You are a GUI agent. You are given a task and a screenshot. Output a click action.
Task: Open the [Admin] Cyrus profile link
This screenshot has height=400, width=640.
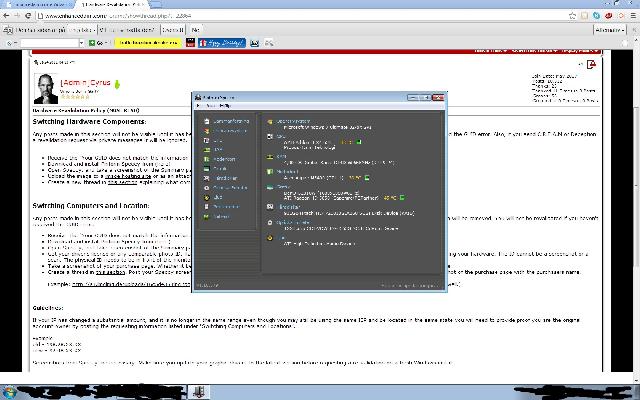85,83
